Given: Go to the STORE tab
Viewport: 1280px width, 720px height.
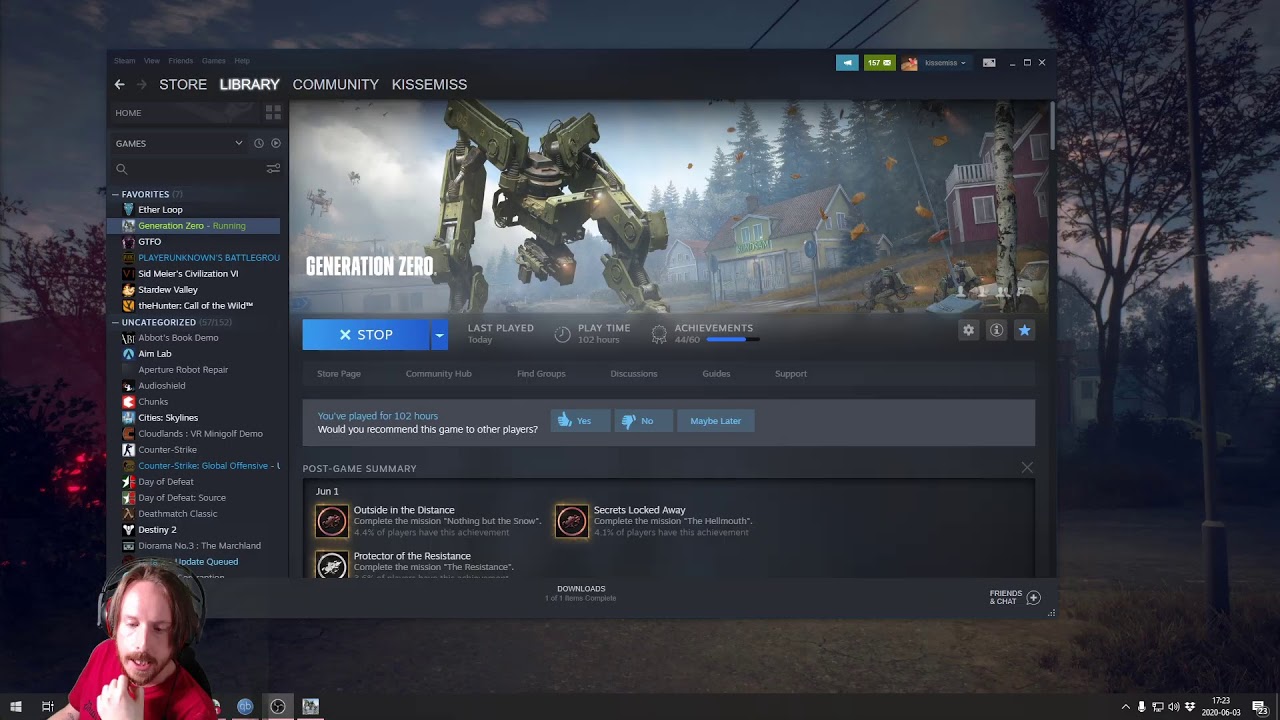Looking at the screenshot, I should [x=183, y=84].
